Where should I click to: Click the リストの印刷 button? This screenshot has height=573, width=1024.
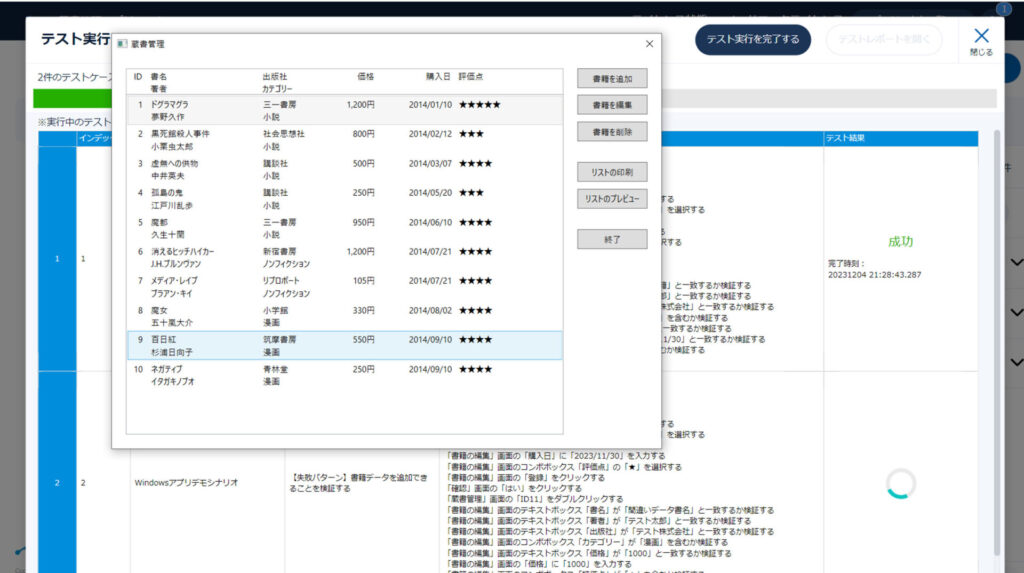(612, 173)
